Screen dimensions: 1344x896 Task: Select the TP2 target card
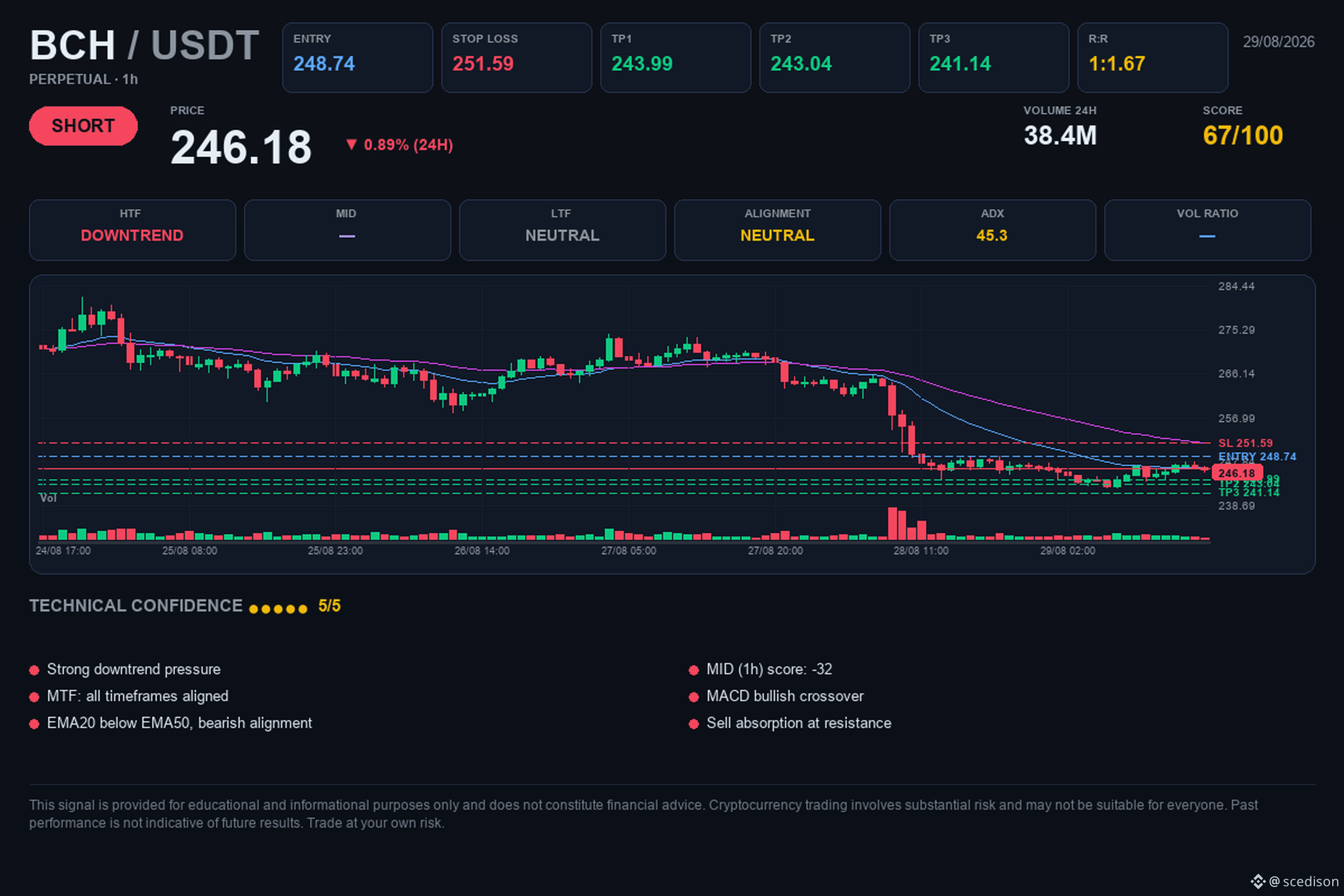pos(834,58)
